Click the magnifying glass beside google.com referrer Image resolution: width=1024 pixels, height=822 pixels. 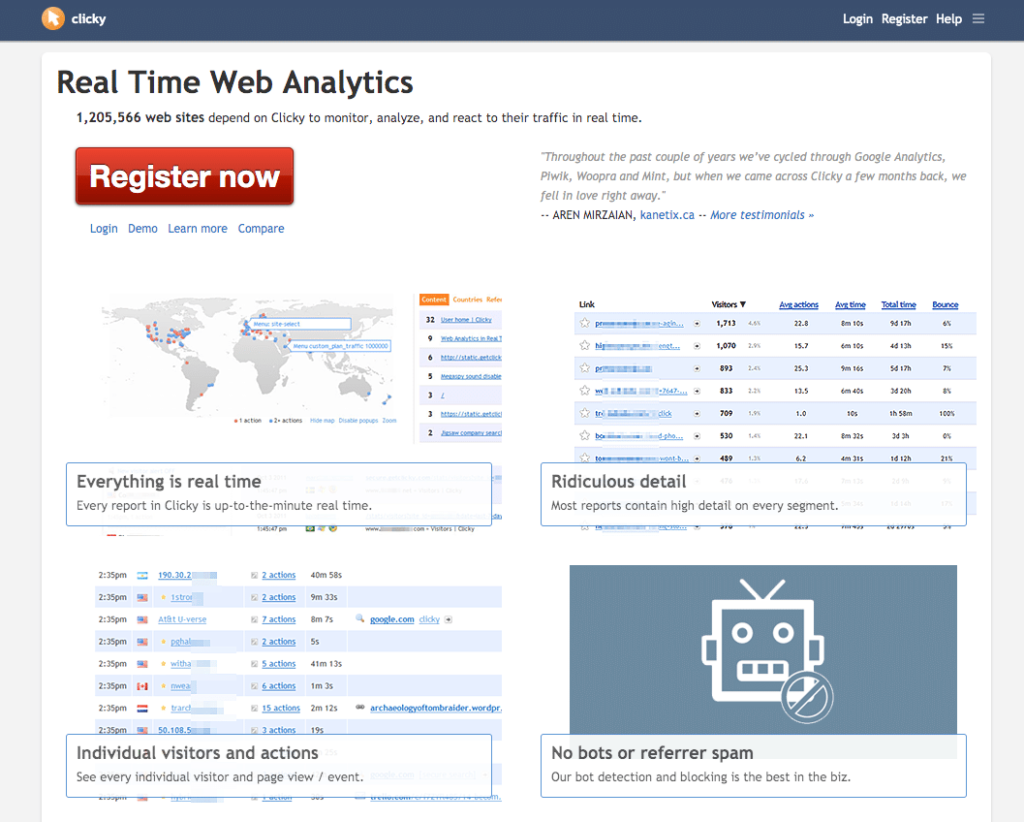point(359,619)
